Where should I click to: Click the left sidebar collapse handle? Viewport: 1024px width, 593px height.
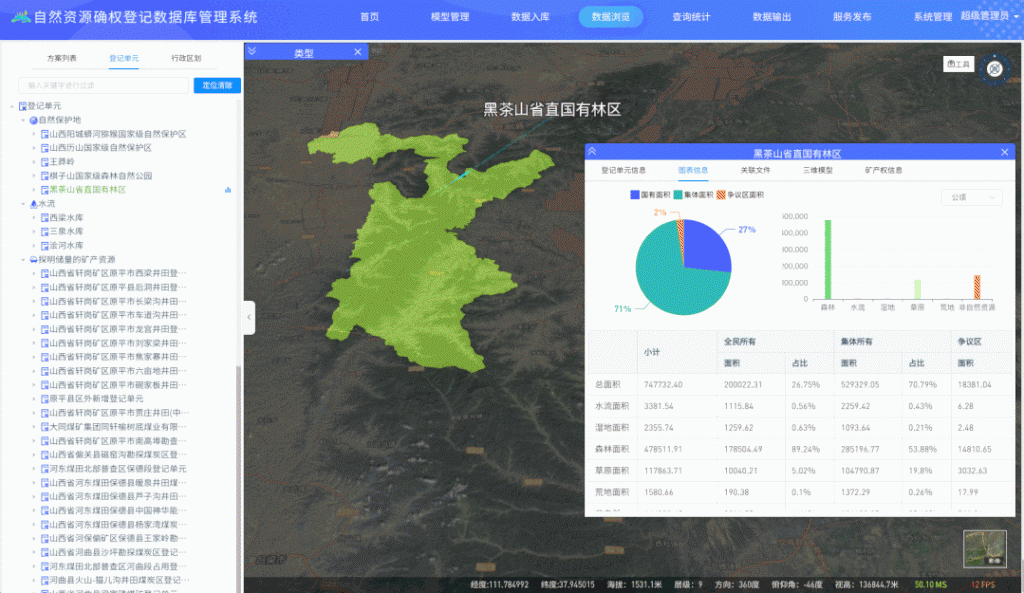pyautogui.click(x=250, y=318)
